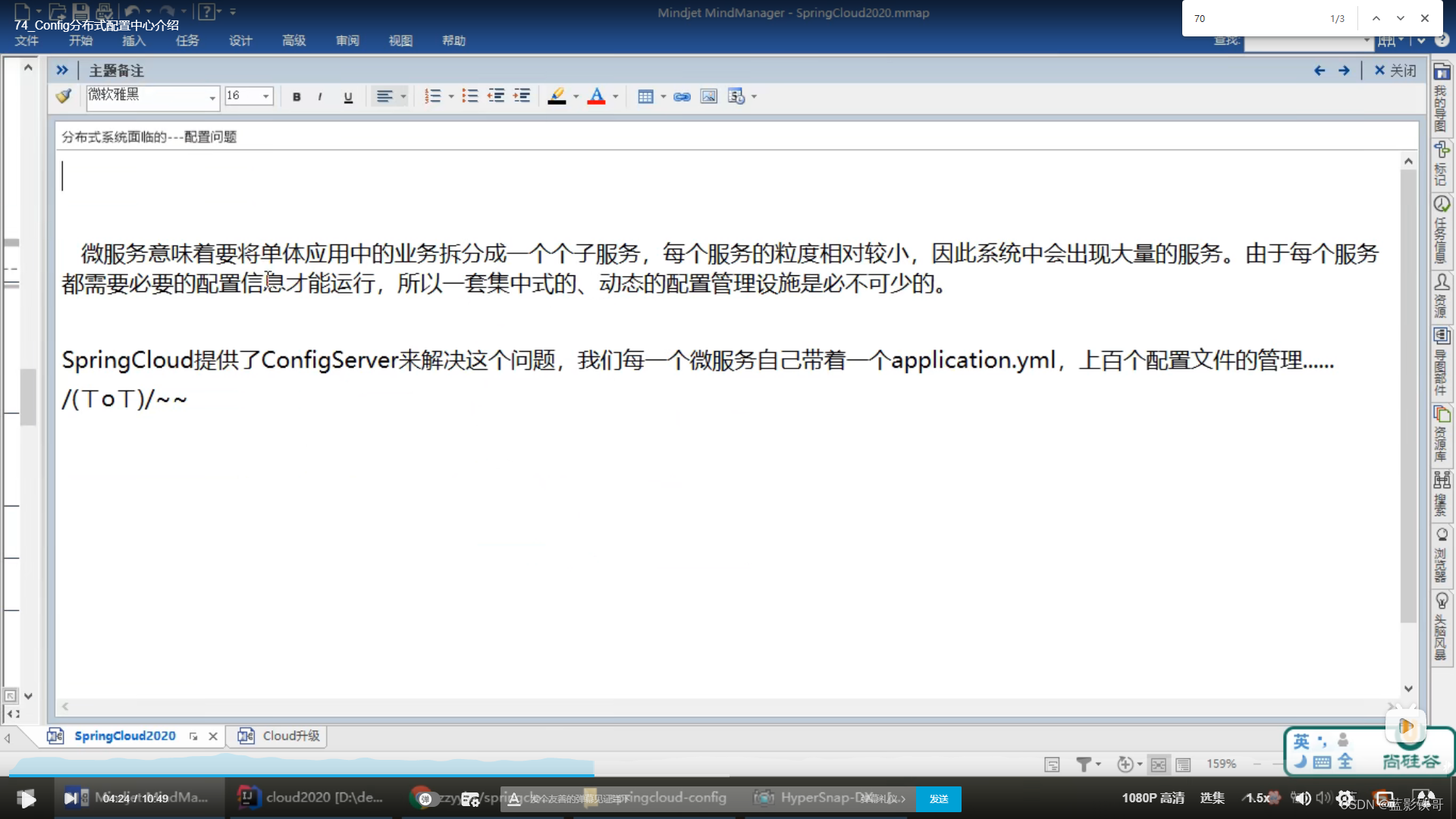Insert a hyperlink into the notes
Viewport: 1456px width, 819px height.
(682, 96)
